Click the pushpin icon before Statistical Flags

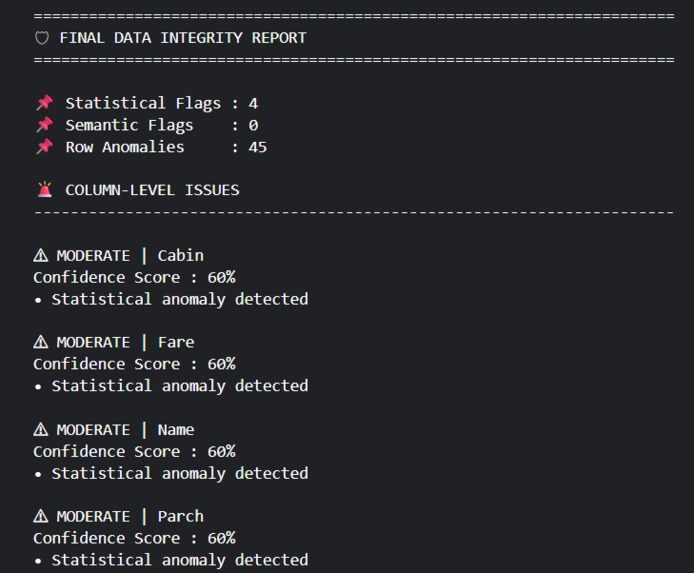point(45,103)
